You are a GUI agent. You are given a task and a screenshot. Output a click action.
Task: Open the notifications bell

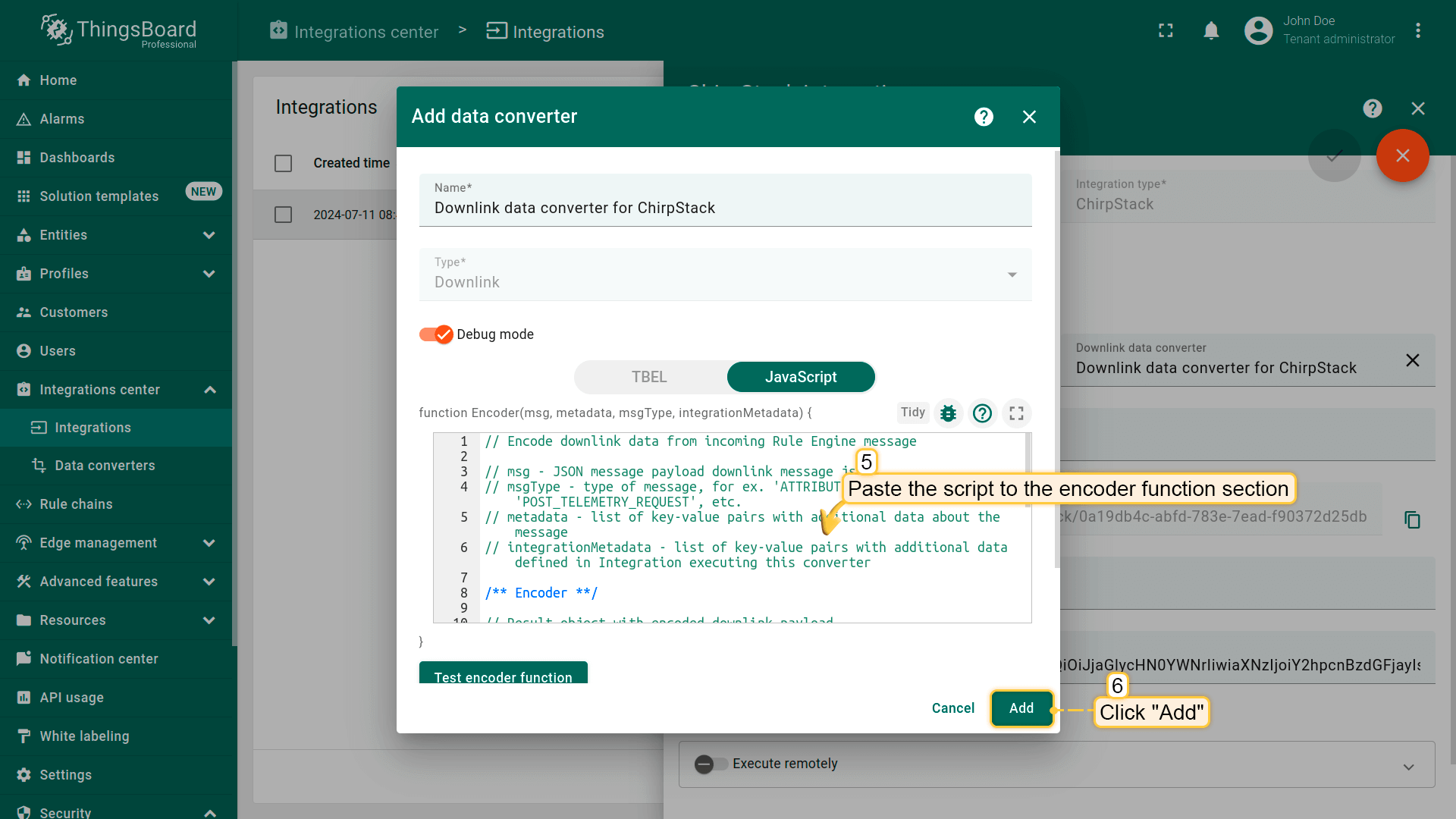click(1211, 31)
